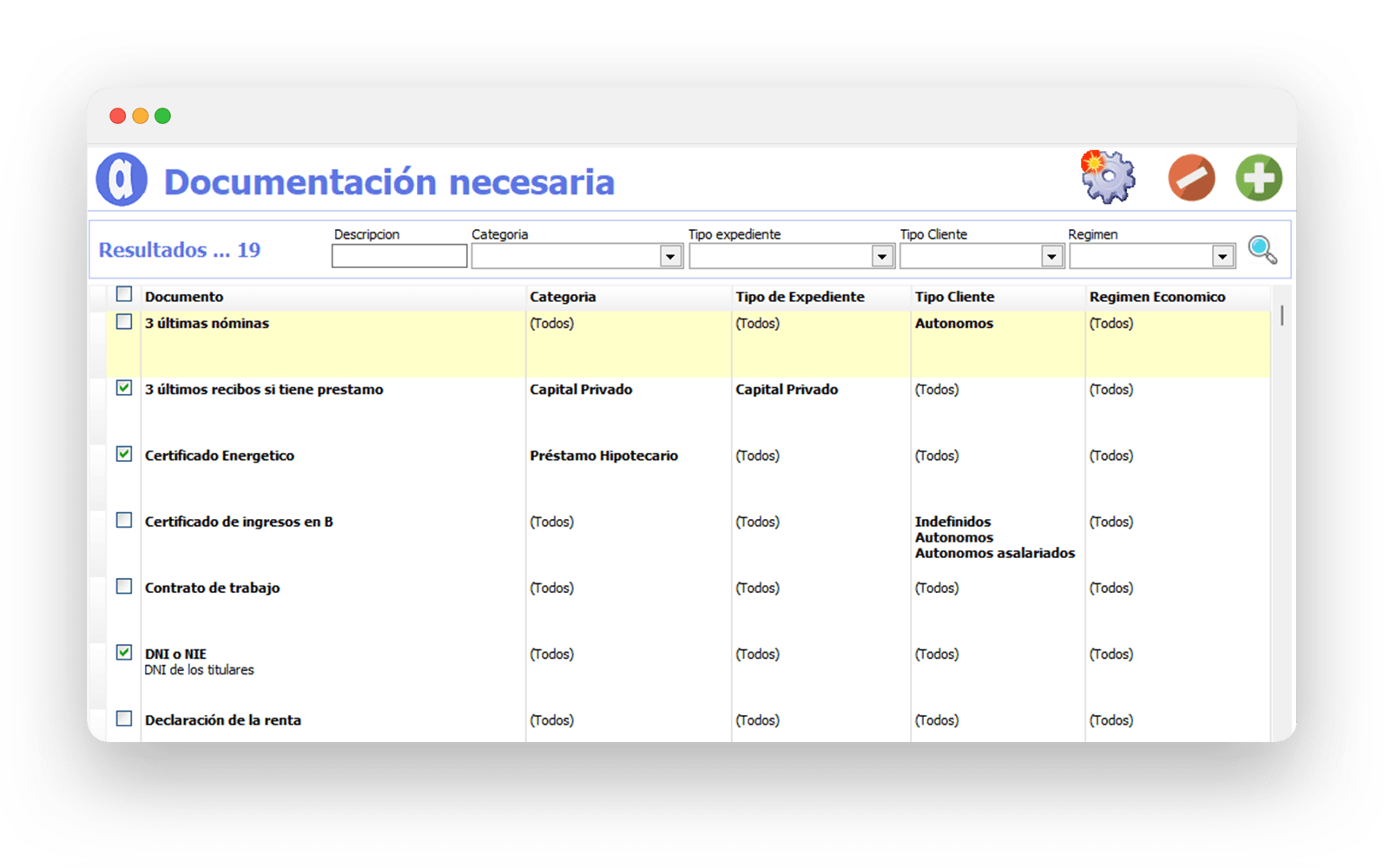This screenshot has height=868, width=1384.
Task: Click DNI de los titulares description
Action: pos(199,670)
